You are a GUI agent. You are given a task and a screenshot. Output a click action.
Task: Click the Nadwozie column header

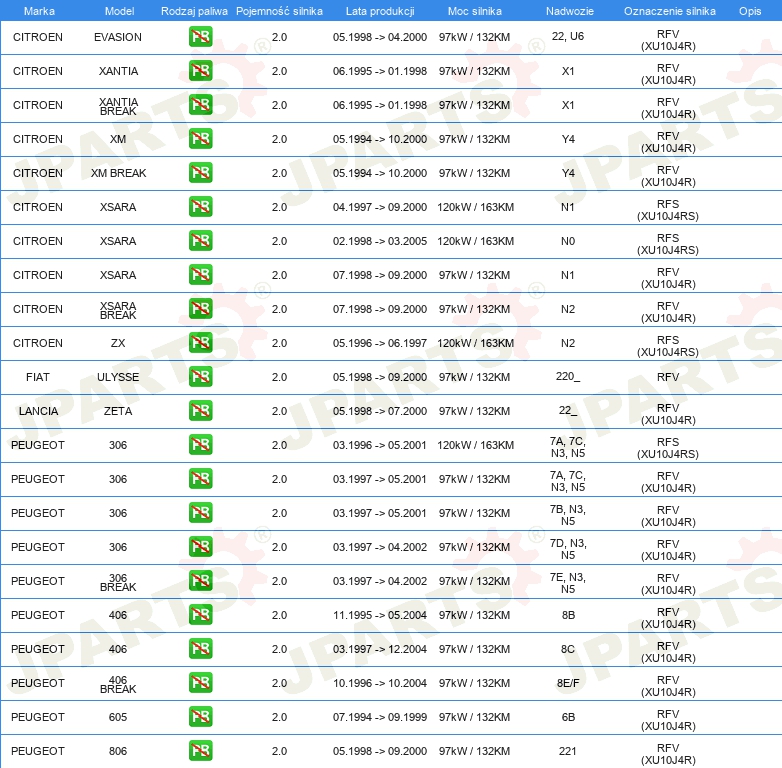tap(570, 11)
